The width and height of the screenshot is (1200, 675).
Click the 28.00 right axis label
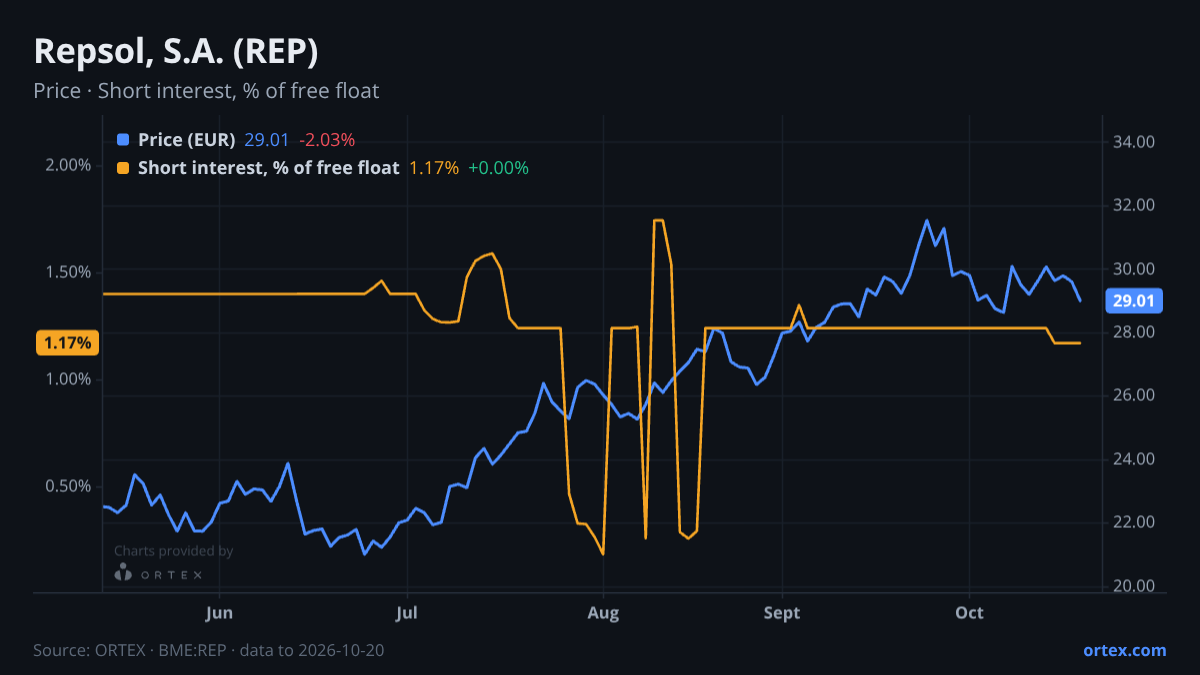click(1134, 332)
